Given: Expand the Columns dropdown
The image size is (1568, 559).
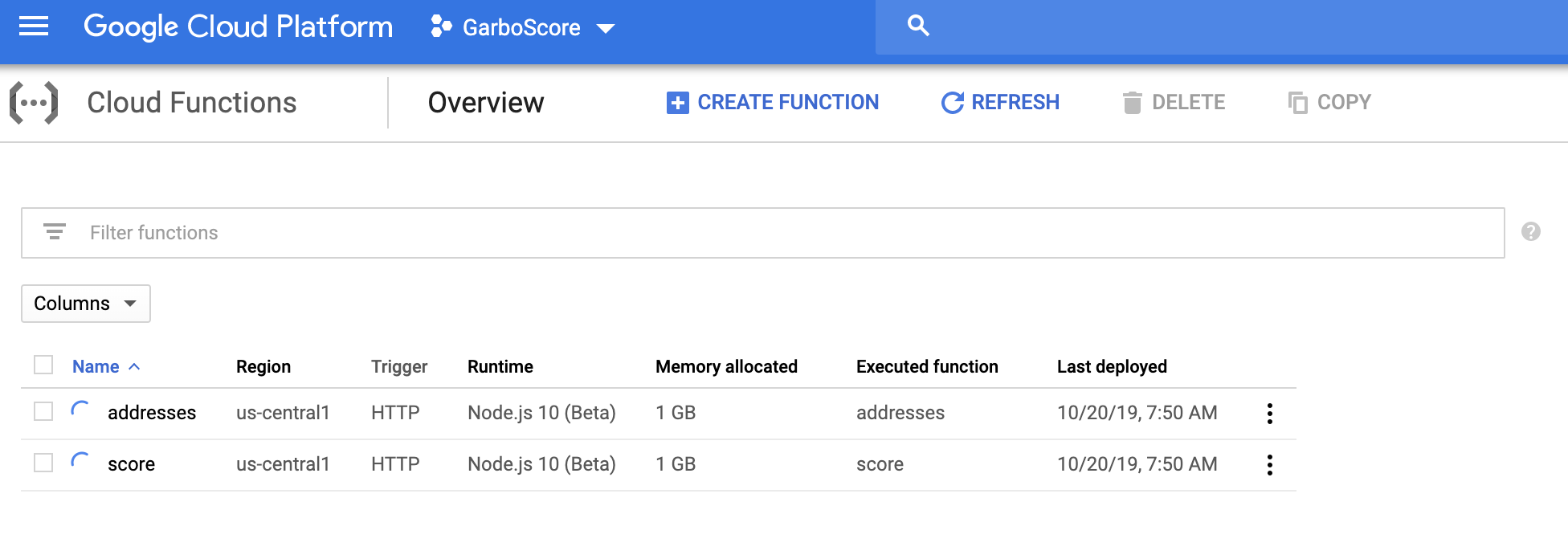Looking at the screenshot, I should (85, 304).
